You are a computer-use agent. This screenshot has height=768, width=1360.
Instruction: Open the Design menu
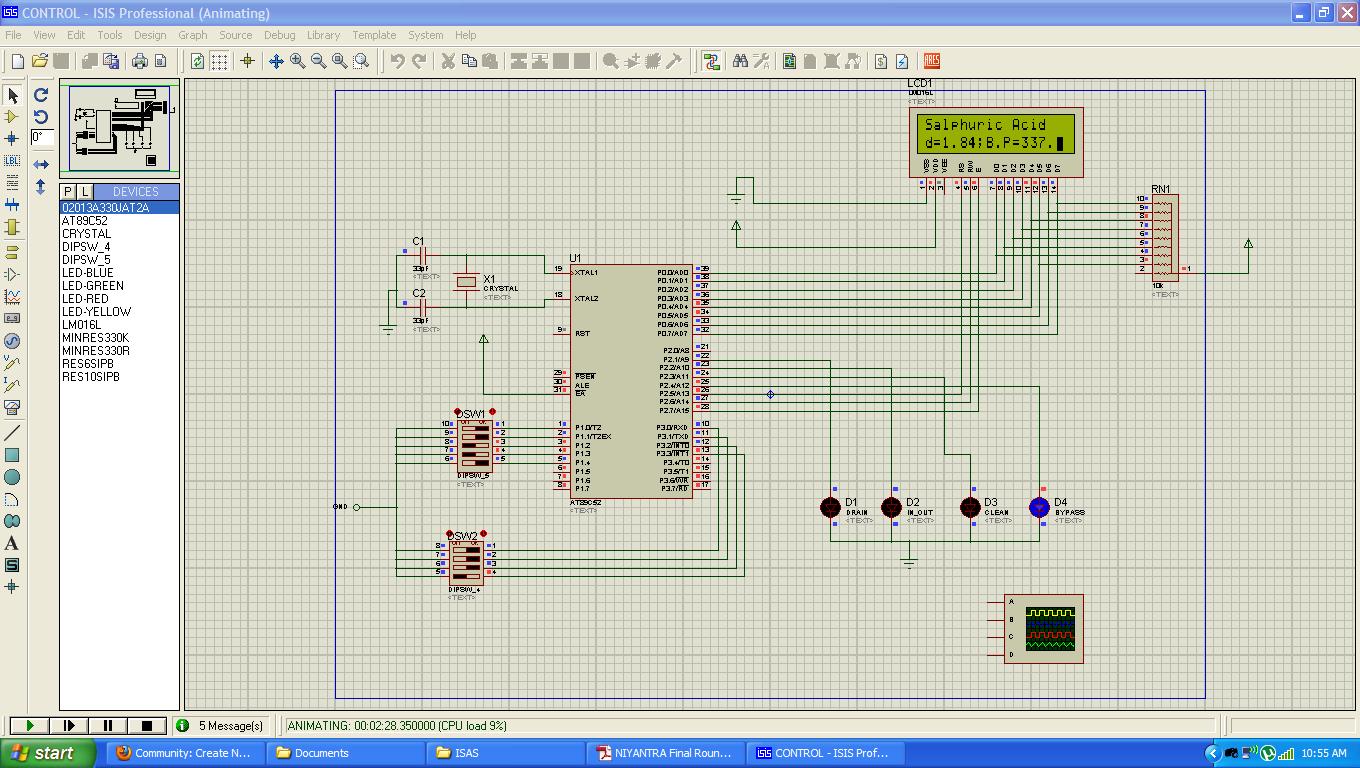[x=150, y=35]
